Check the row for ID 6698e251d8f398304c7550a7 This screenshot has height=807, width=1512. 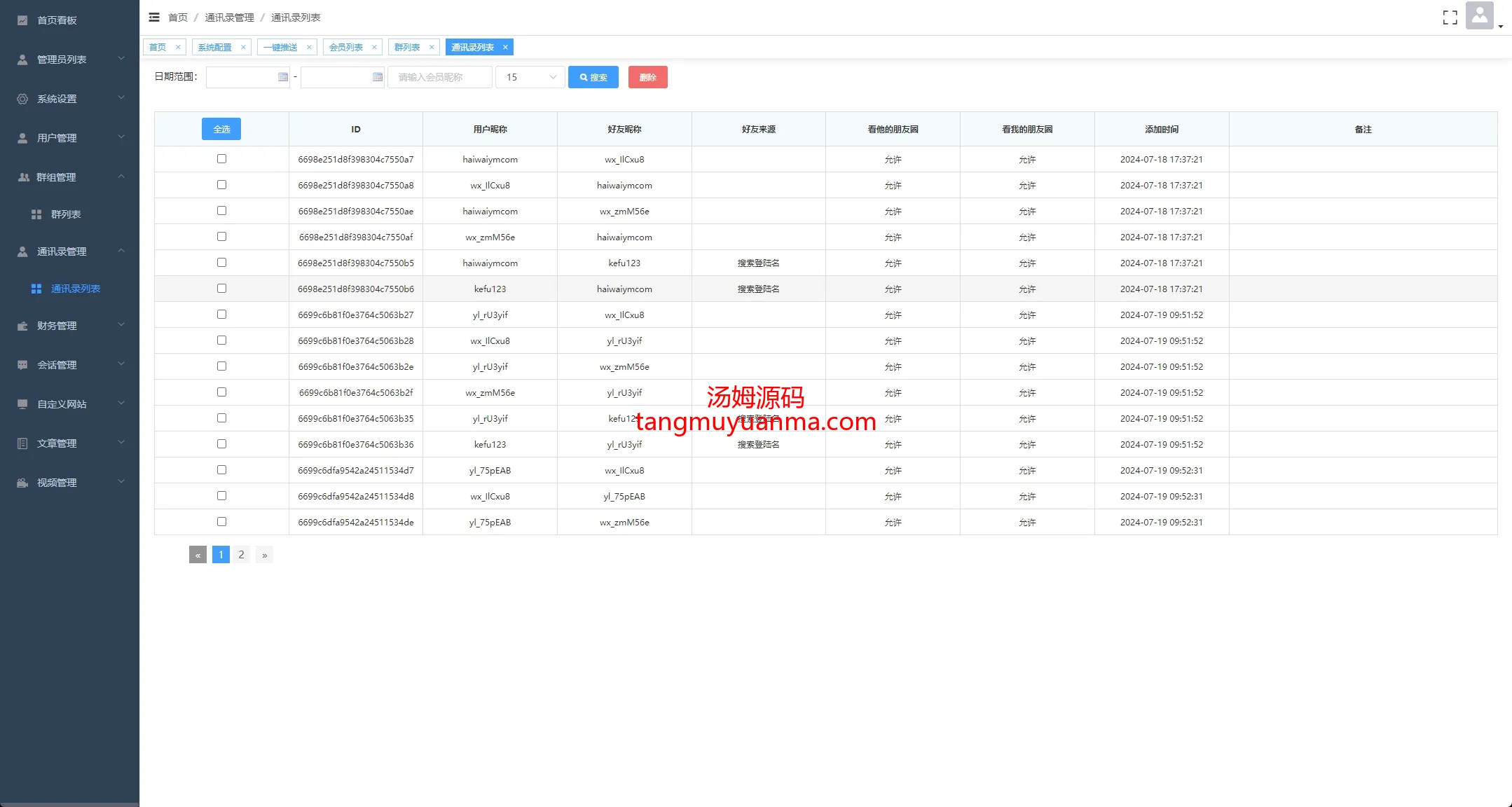click(x=221, y=159)
